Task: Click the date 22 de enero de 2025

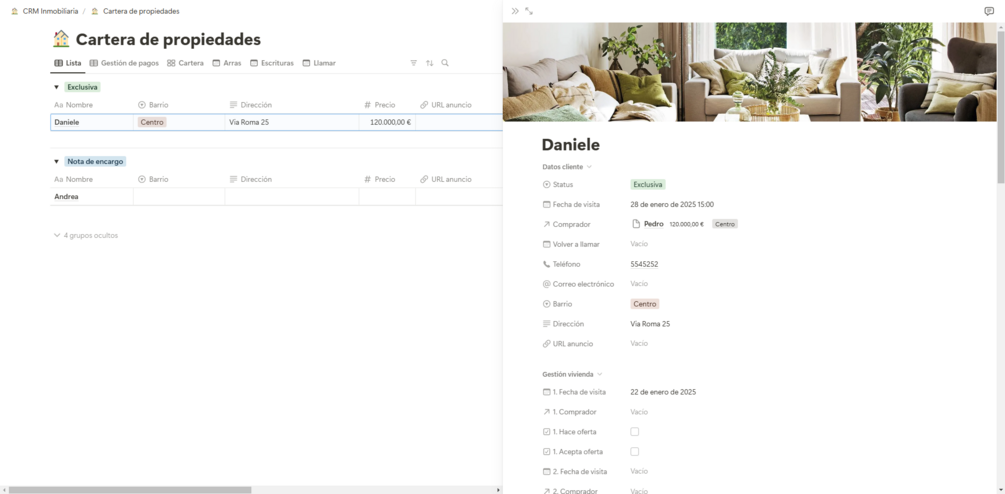Action: (663, 392)
